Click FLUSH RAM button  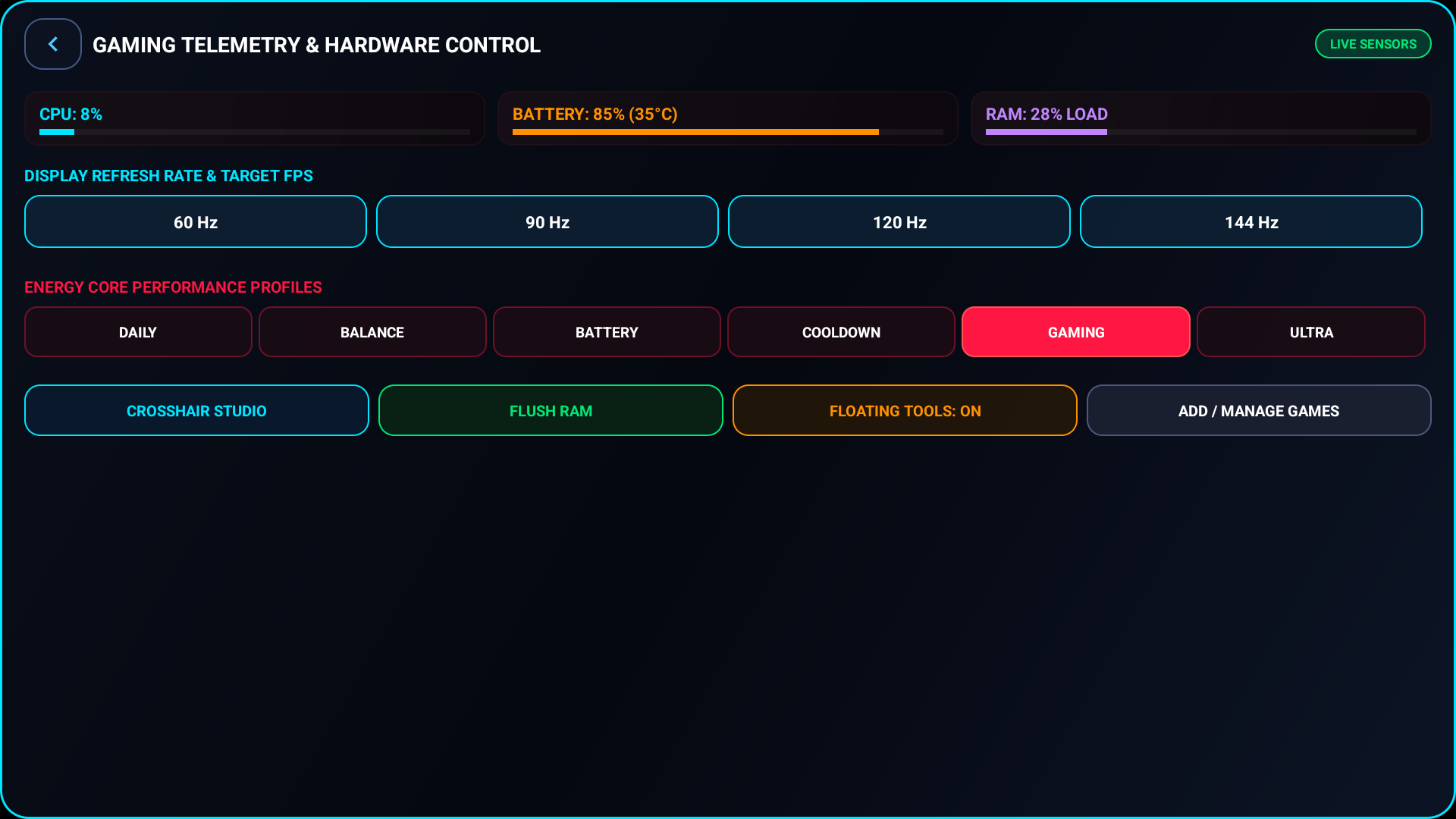pos(551,410)
